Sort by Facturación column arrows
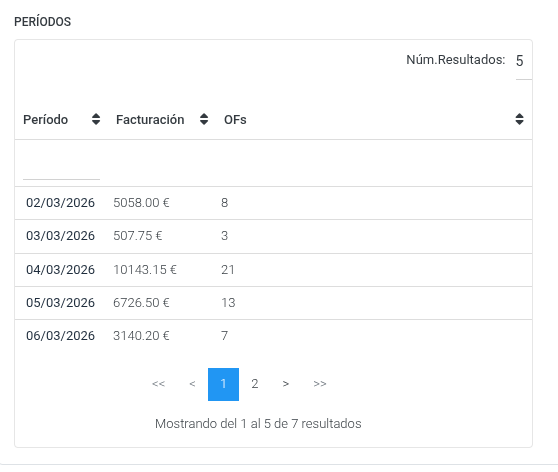Viewport: 558px width, 472px height. [x=204, y=119]
